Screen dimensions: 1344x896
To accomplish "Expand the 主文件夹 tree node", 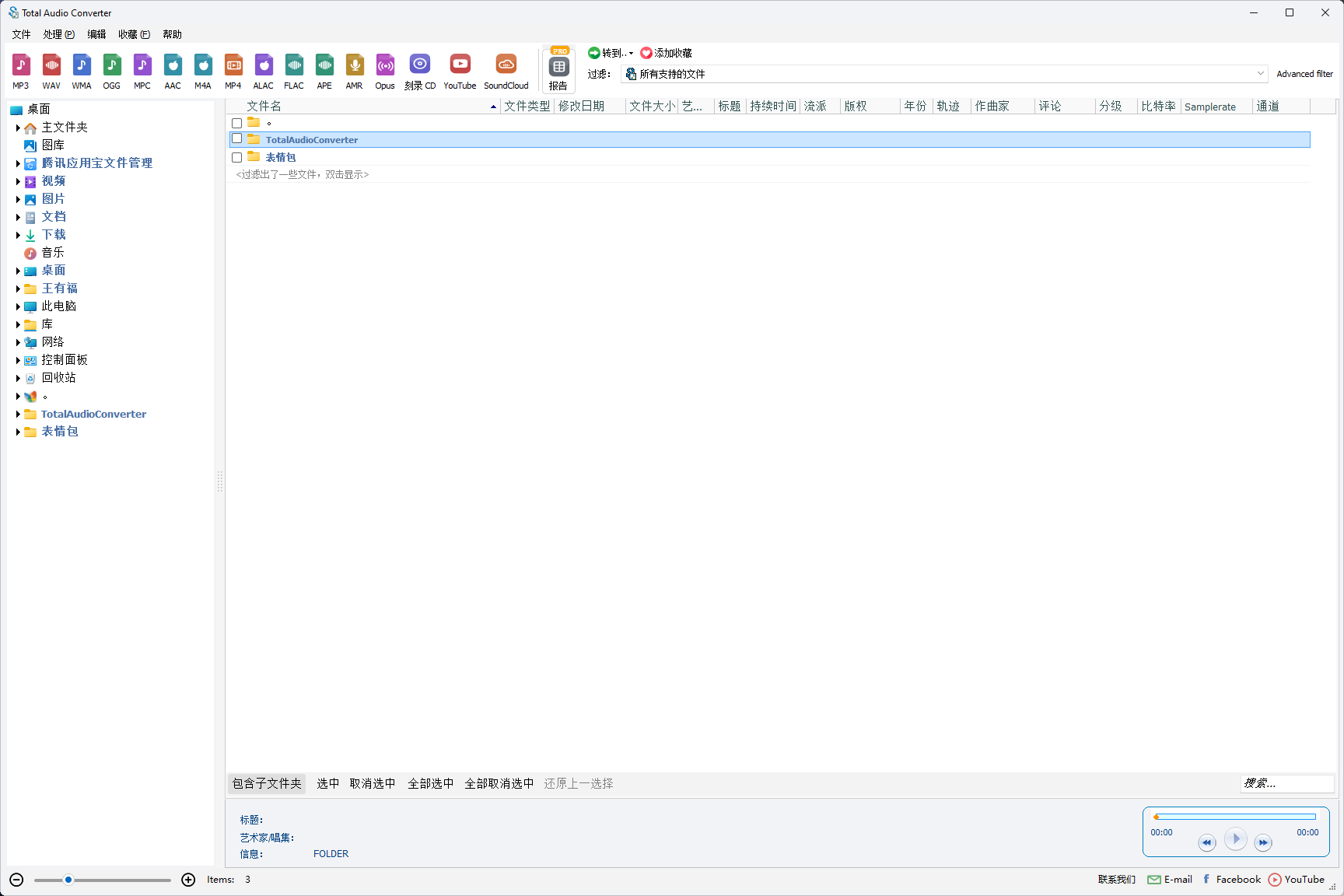I will (x=18, y=128).
